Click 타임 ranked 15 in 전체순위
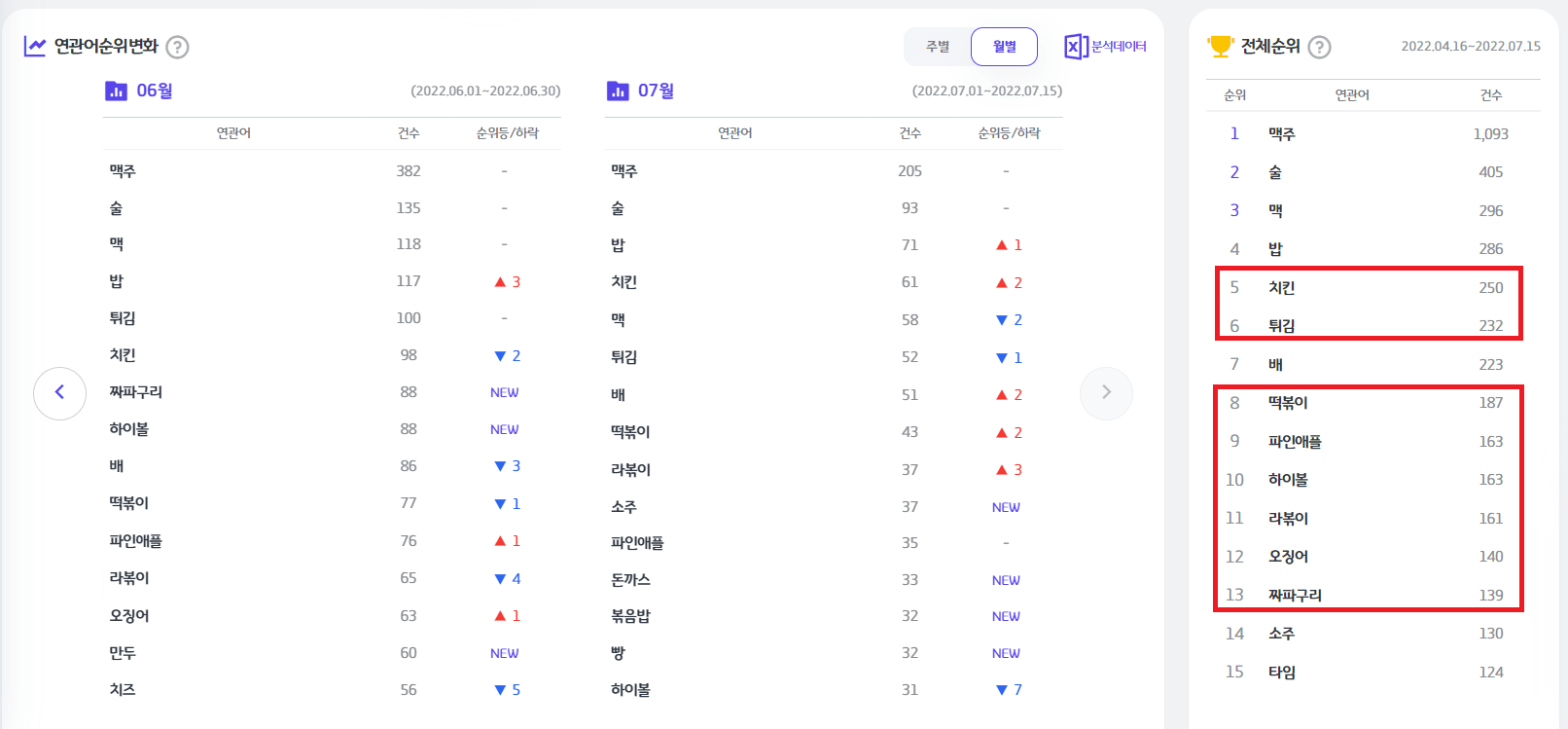This screenshot has height=729, width=1568. click(x=1282, y=673)
